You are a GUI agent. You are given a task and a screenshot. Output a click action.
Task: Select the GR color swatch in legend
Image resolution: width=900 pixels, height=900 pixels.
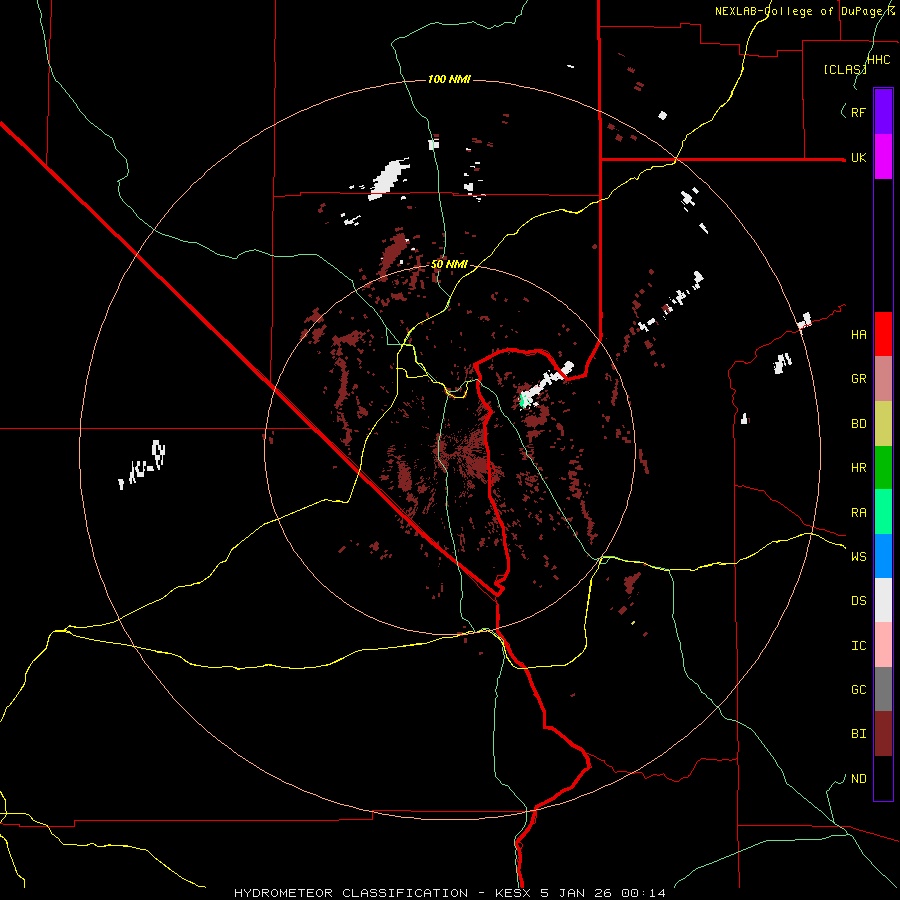click(883, 378)
